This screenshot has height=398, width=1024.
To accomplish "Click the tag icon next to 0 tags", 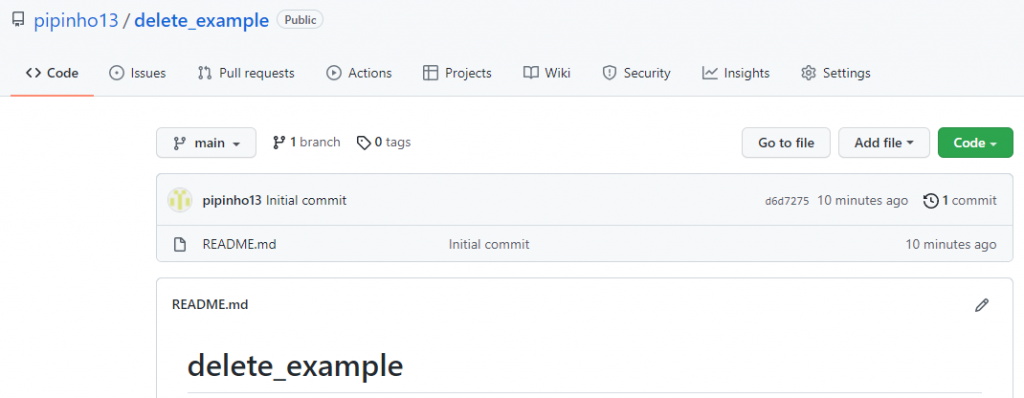I will (x=364, y=142).
